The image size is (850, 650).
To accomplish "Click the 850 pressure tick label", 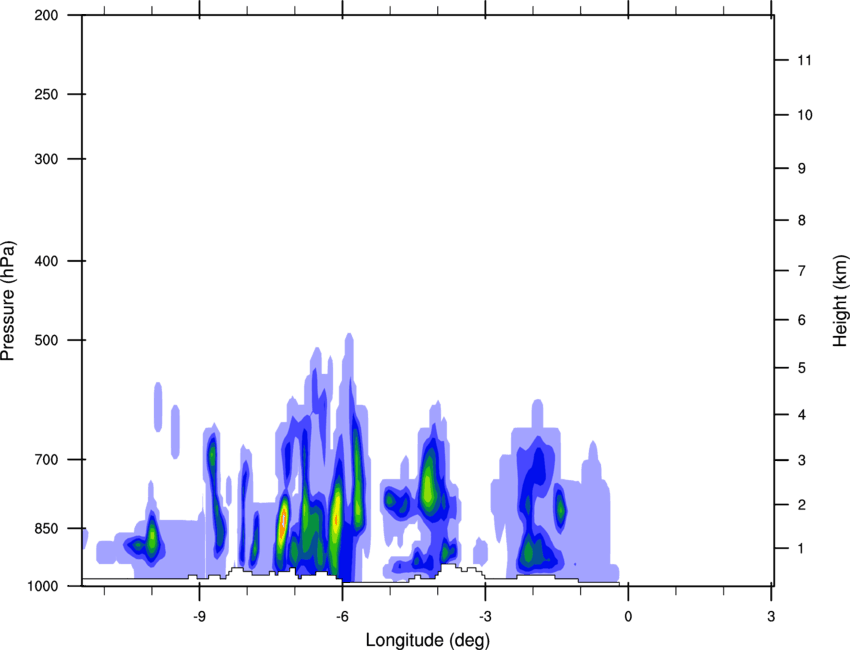I will coord(46,528).
